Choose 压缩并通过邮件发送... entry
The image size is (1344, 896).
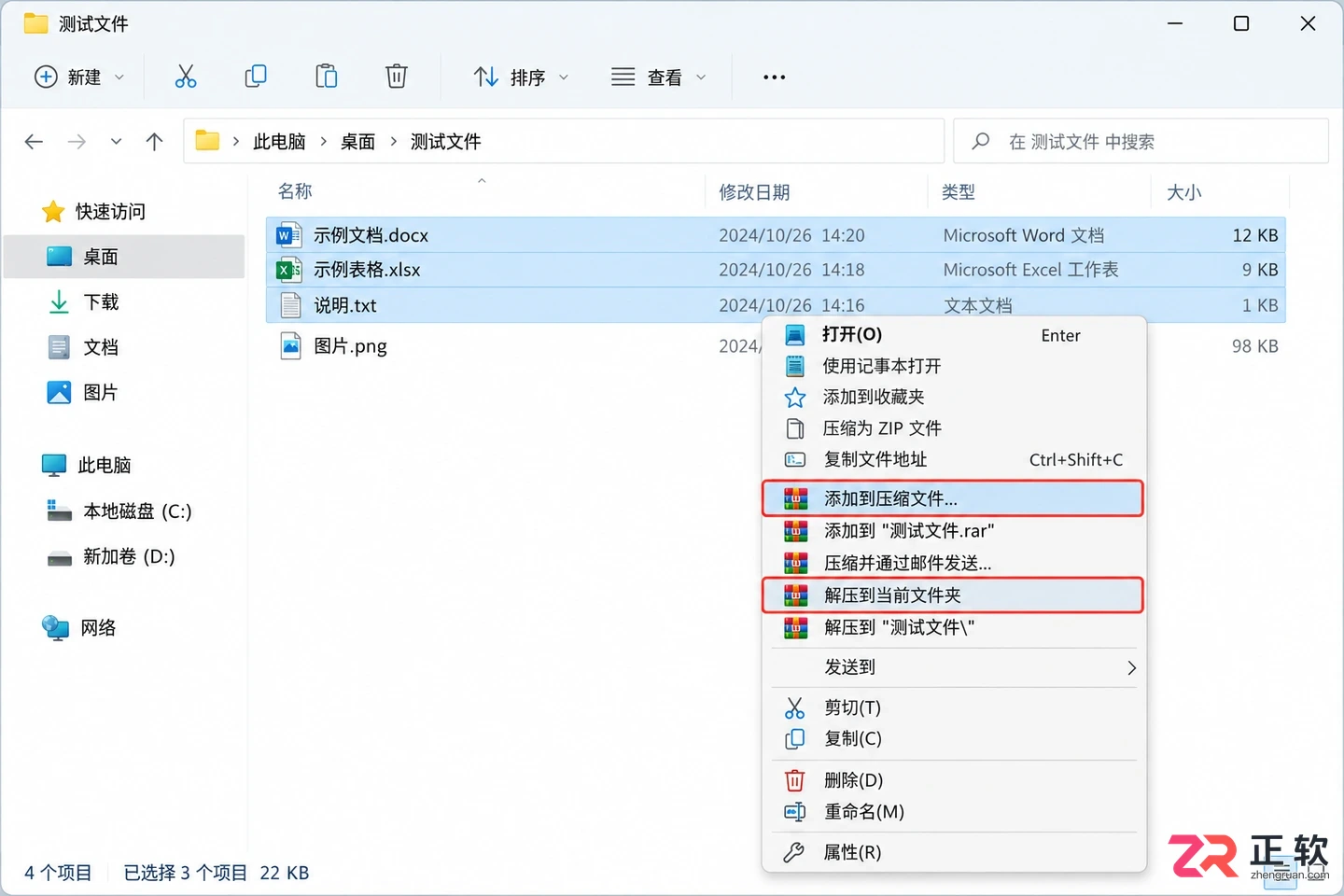click(x=954, y=563)
